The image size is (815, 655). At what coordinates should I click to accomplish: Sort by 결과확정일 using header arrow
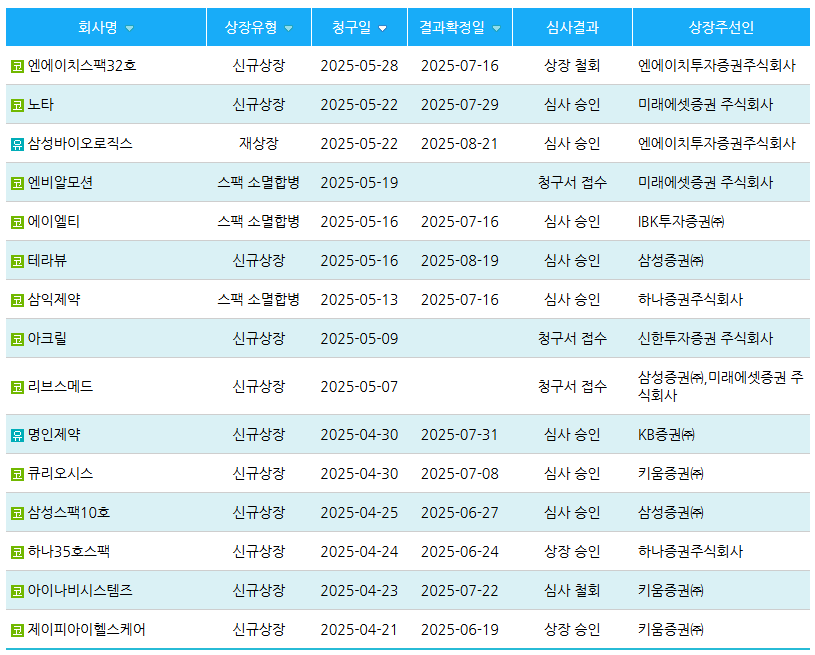coord(496,28)
